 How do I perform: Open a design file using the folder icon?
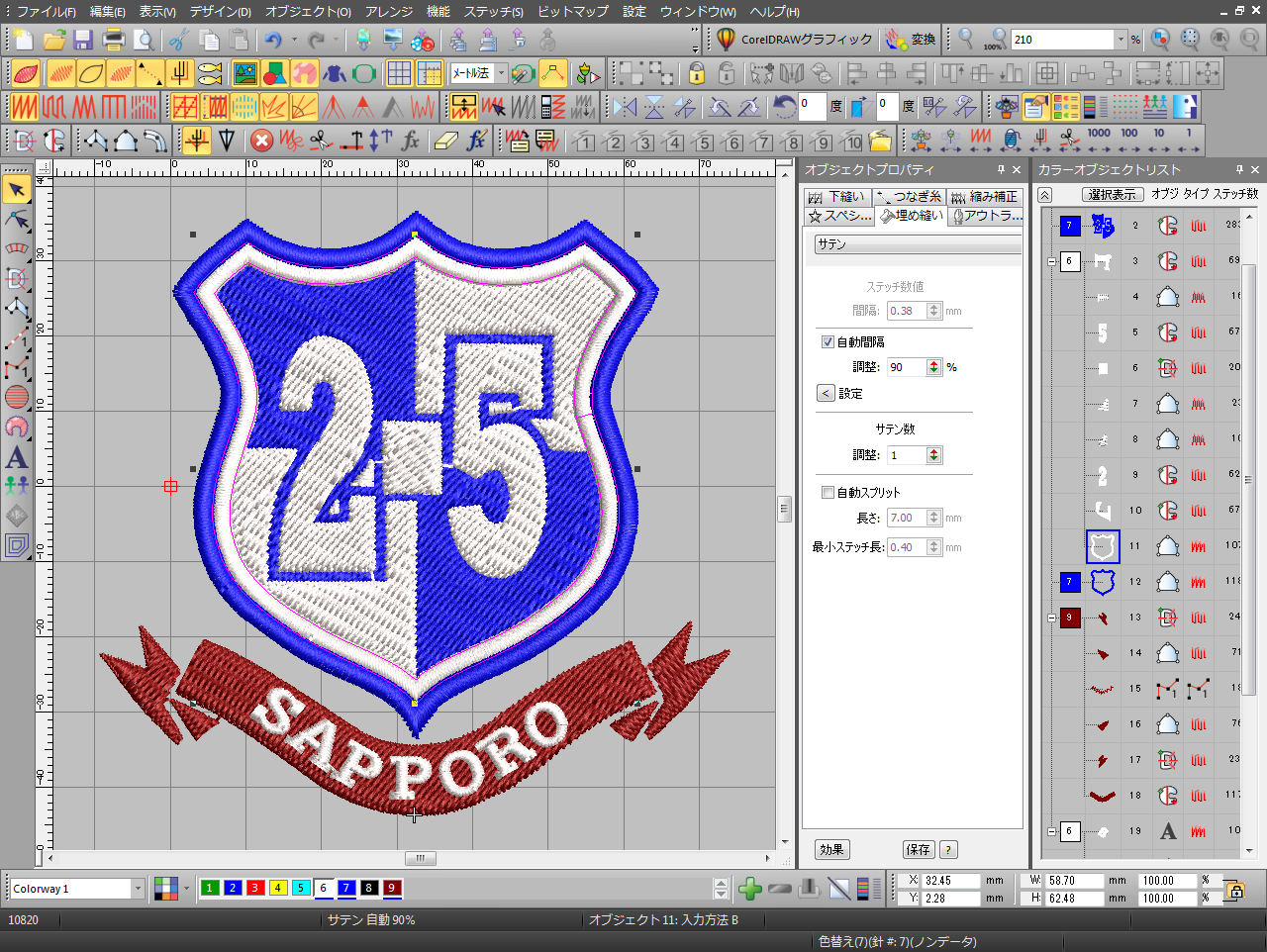(54, 40)
